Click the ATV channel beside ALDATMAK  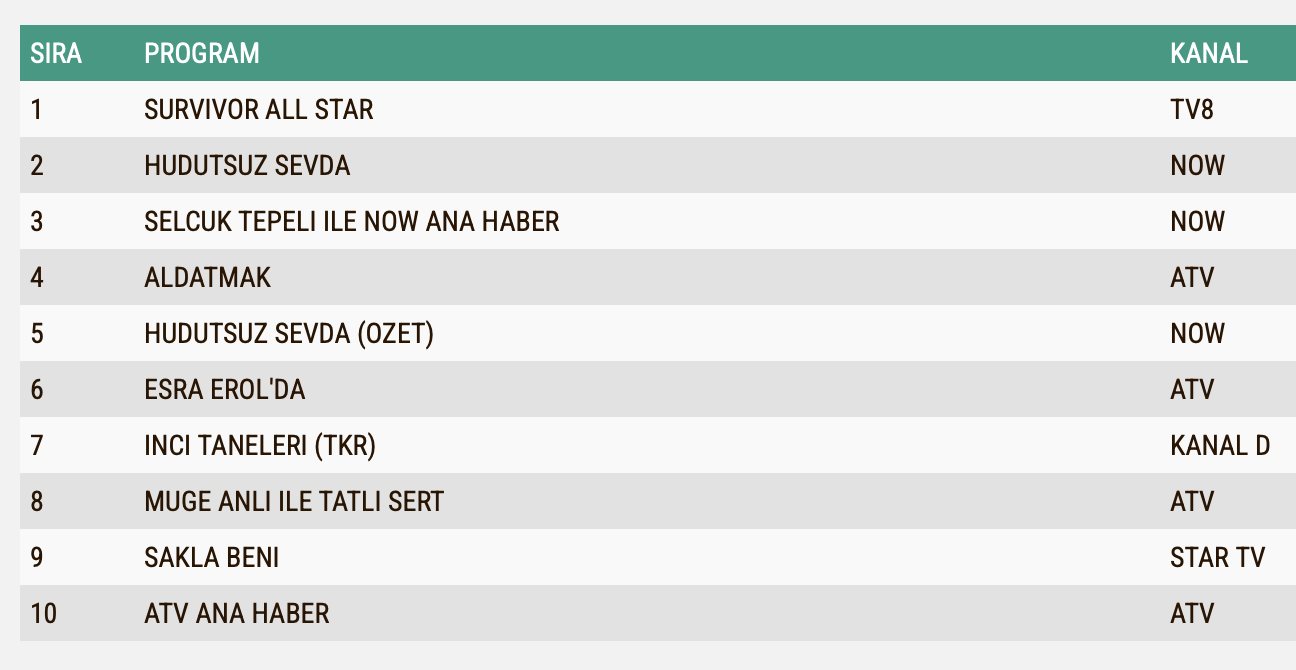click(x=1191, y=277)
